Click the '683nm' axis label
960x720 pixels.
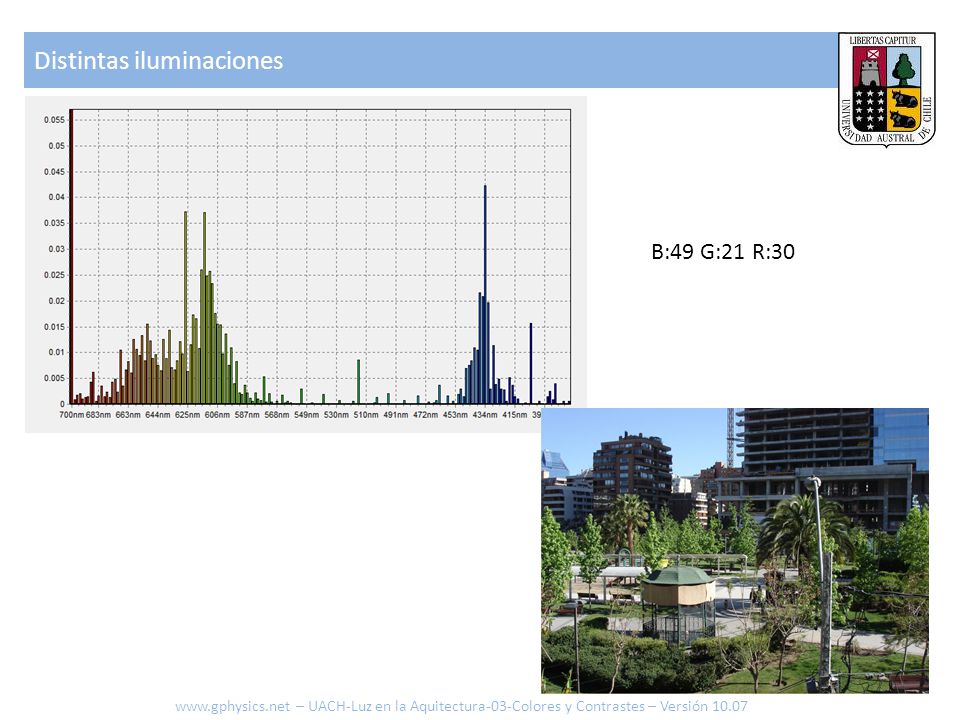pos(99,415)
